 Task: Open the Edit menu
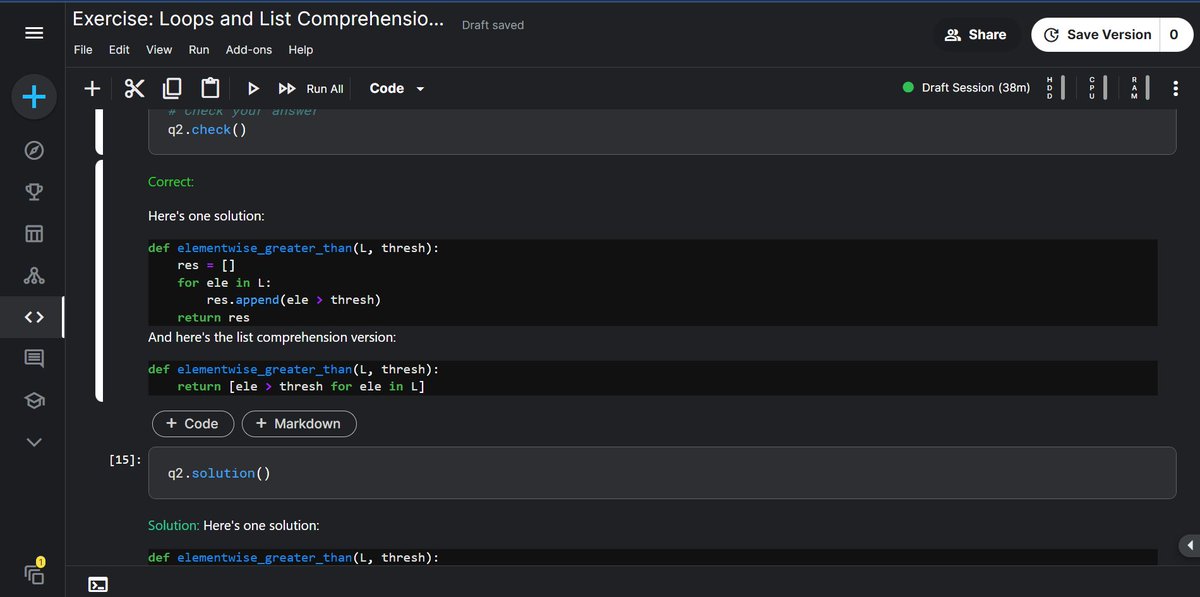point(119,49)
